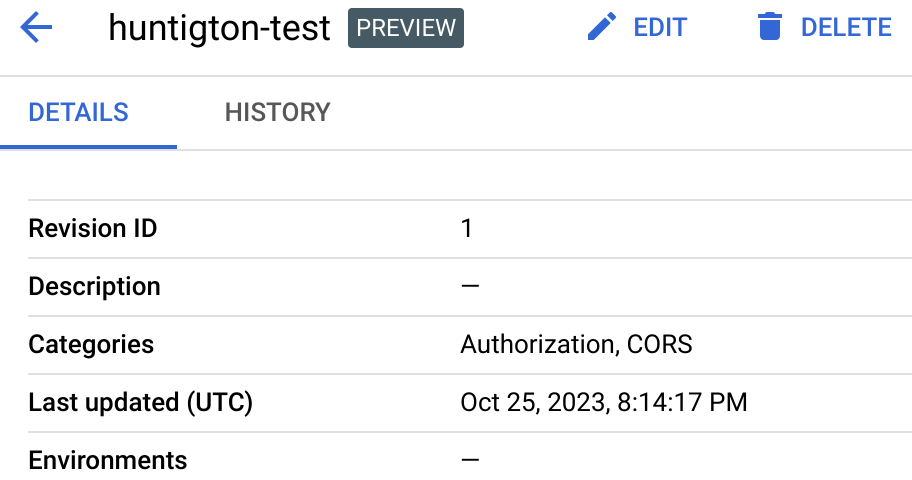The height and width of the screenshot is (480, 912).
Task: Click the Revision ID row label
Action: coord(93,229)
